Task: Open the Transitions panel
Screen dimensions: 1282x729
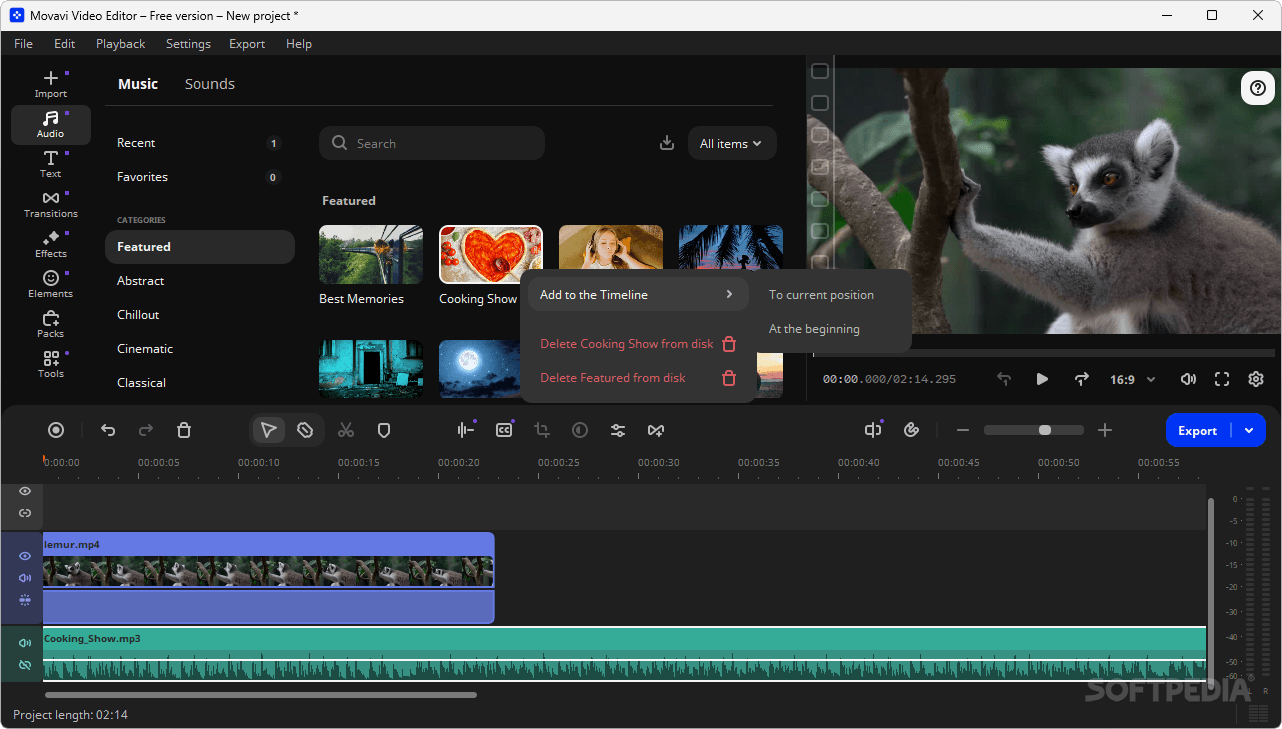Action: coord(51,205)
